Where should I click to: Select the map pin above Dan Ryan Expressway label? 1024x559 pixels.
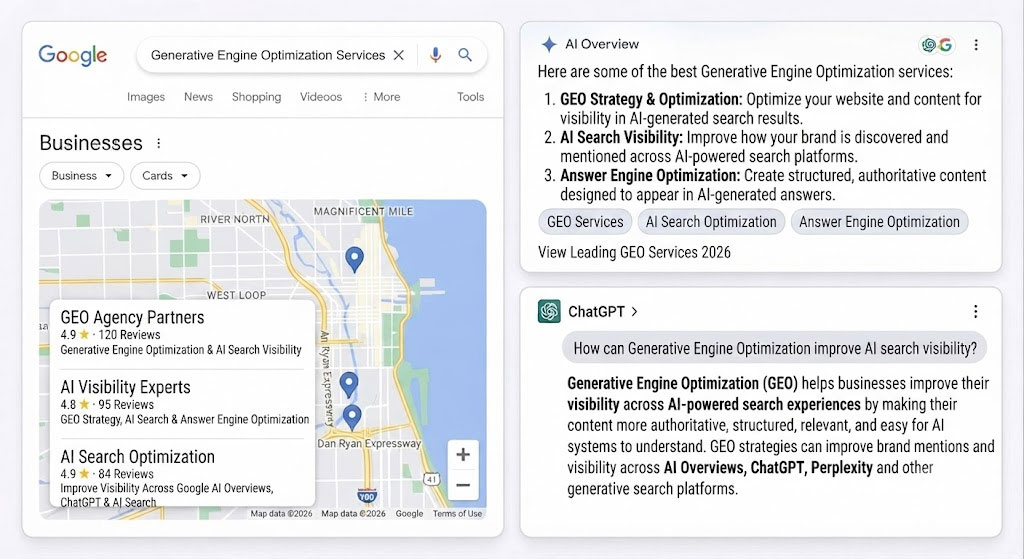352,417
